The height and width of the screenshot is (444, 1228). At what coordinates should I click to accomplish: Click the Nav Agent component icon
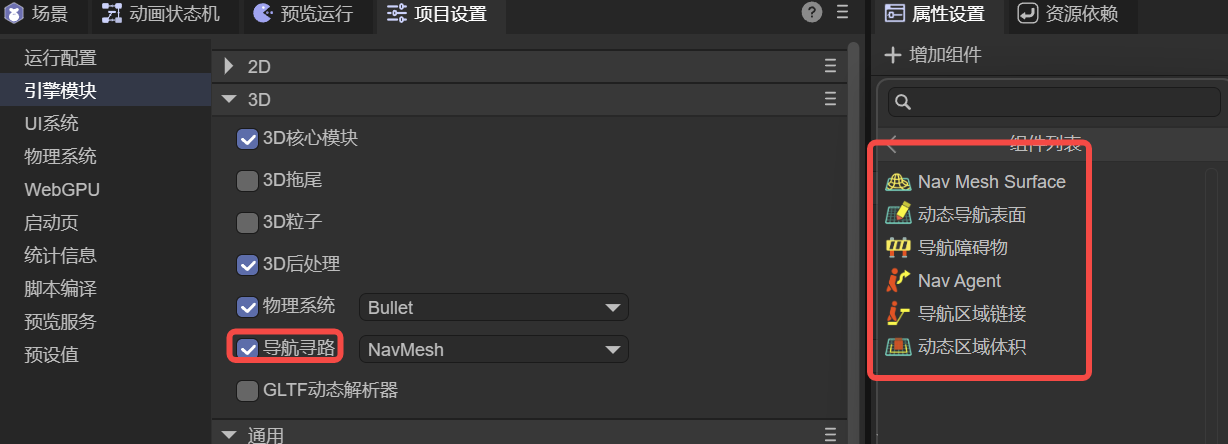point(899,281)
